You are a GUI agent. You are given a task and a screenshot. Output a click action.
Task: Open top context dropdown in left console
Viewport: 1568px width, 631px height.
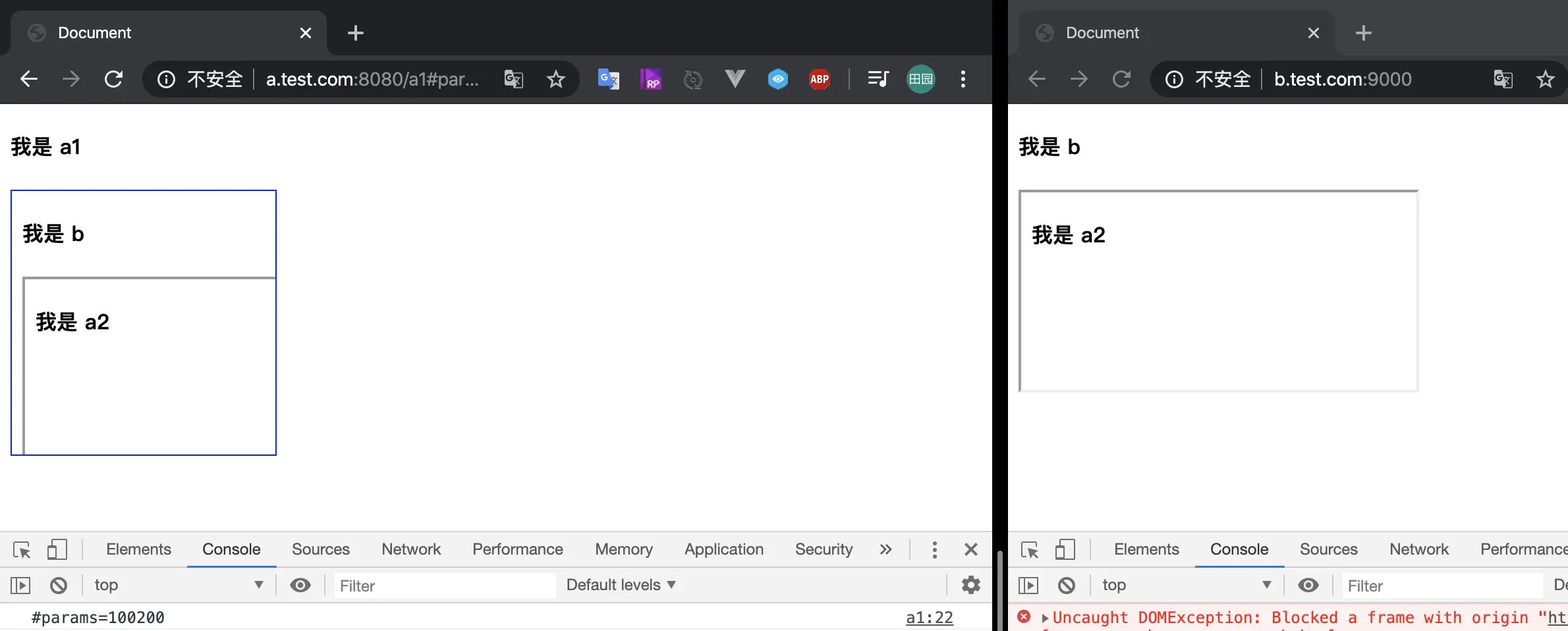(x=179, y=585)
